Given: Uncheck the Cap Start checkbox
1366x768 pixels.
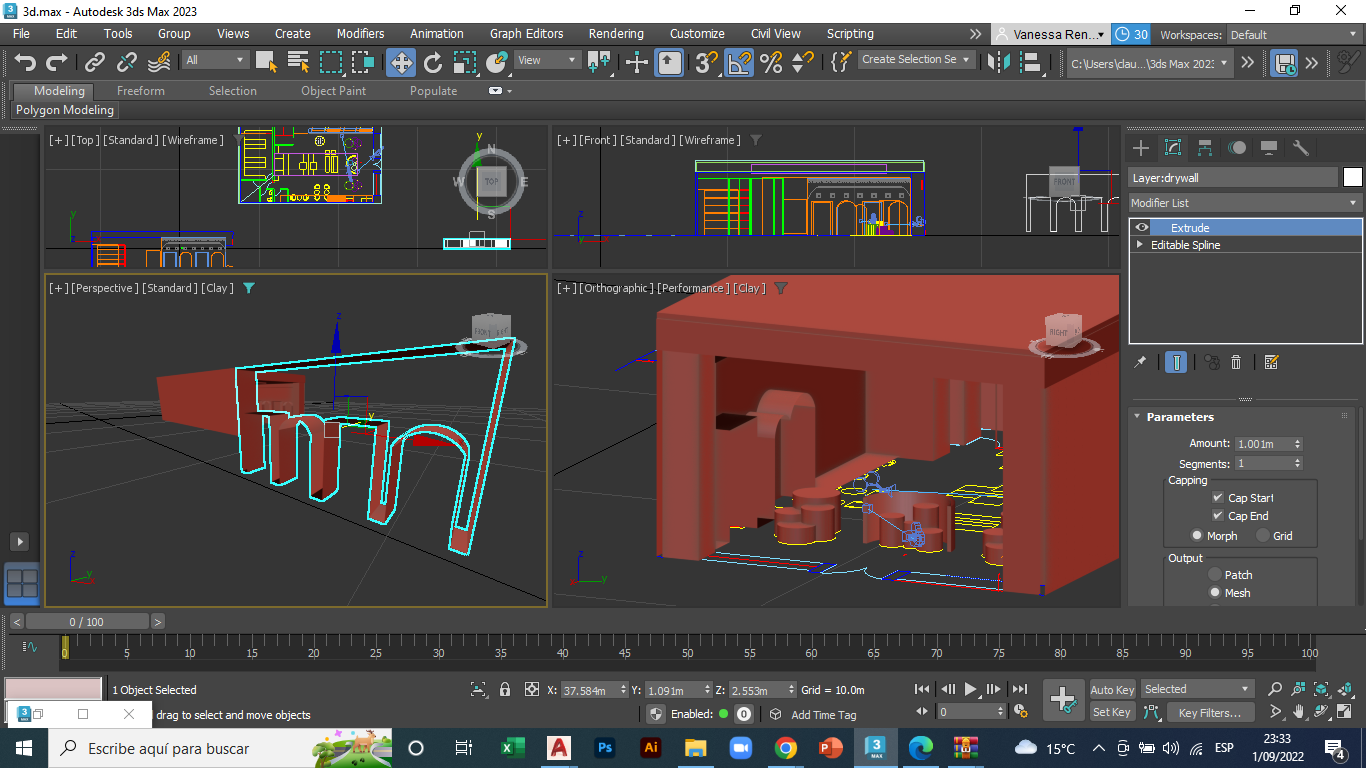Looking at the screenshot, I should click(x=1218, y=498).
